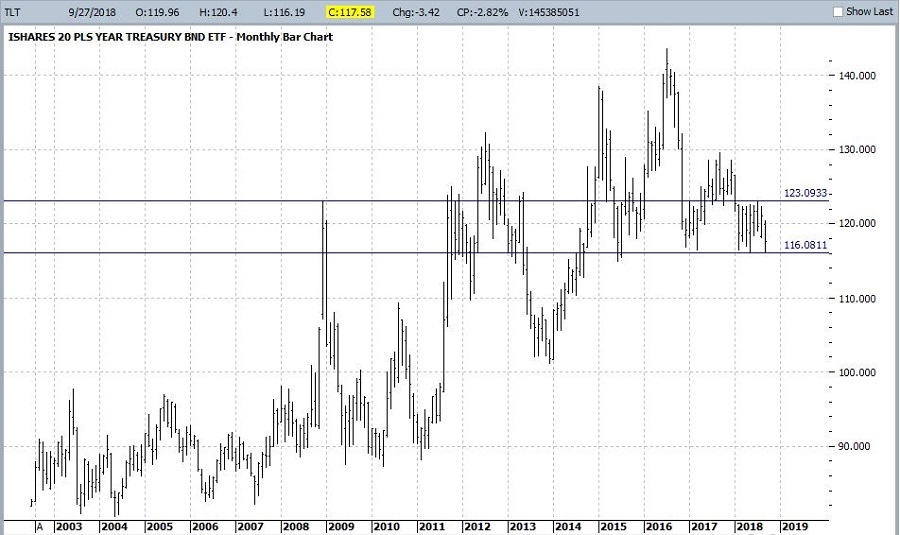Click the low value L:116.19
Screen dimensions: 900x535
click(284, 12)
